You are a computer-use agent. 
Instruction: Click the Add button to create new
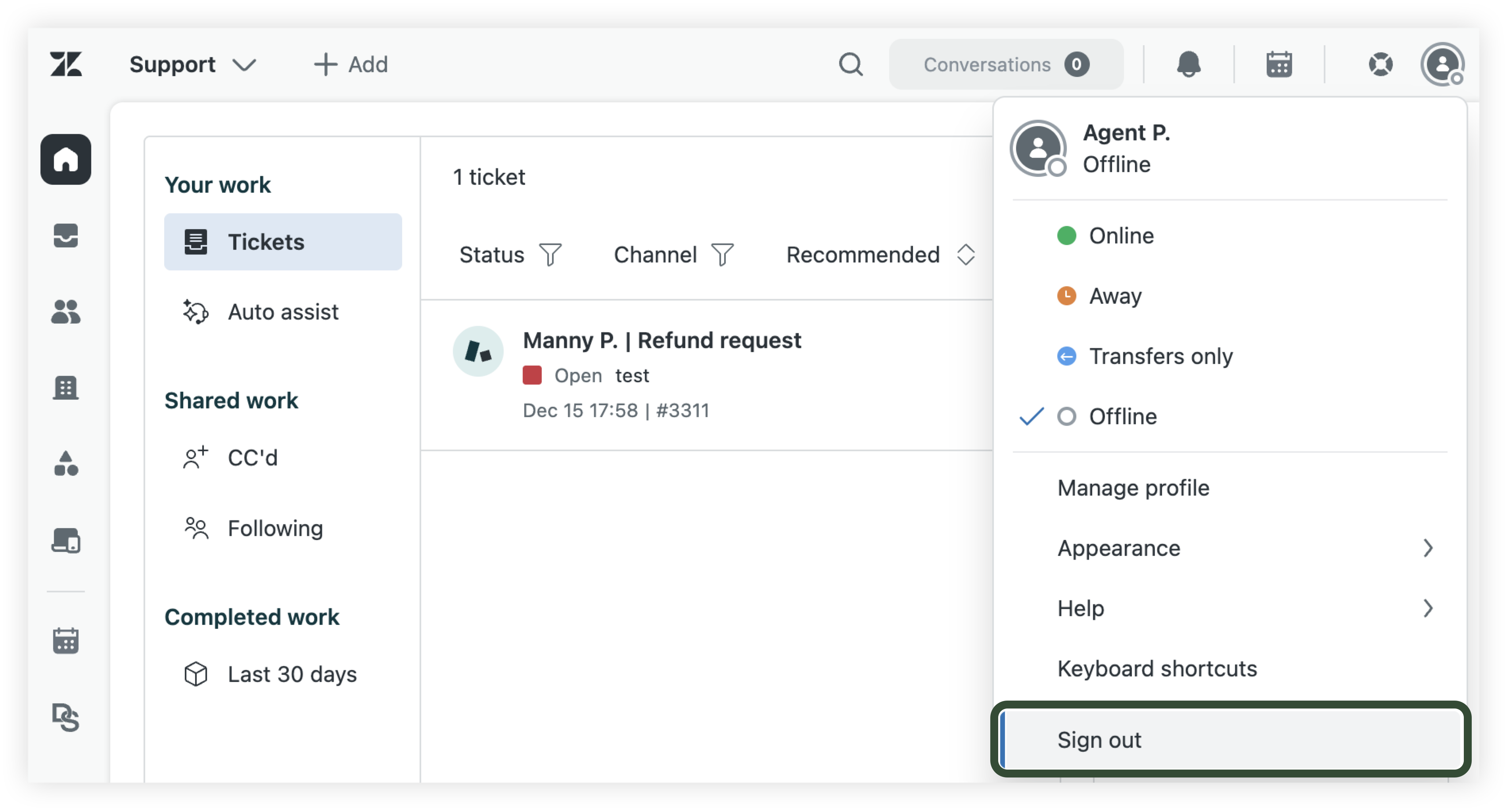click(350, 65)
